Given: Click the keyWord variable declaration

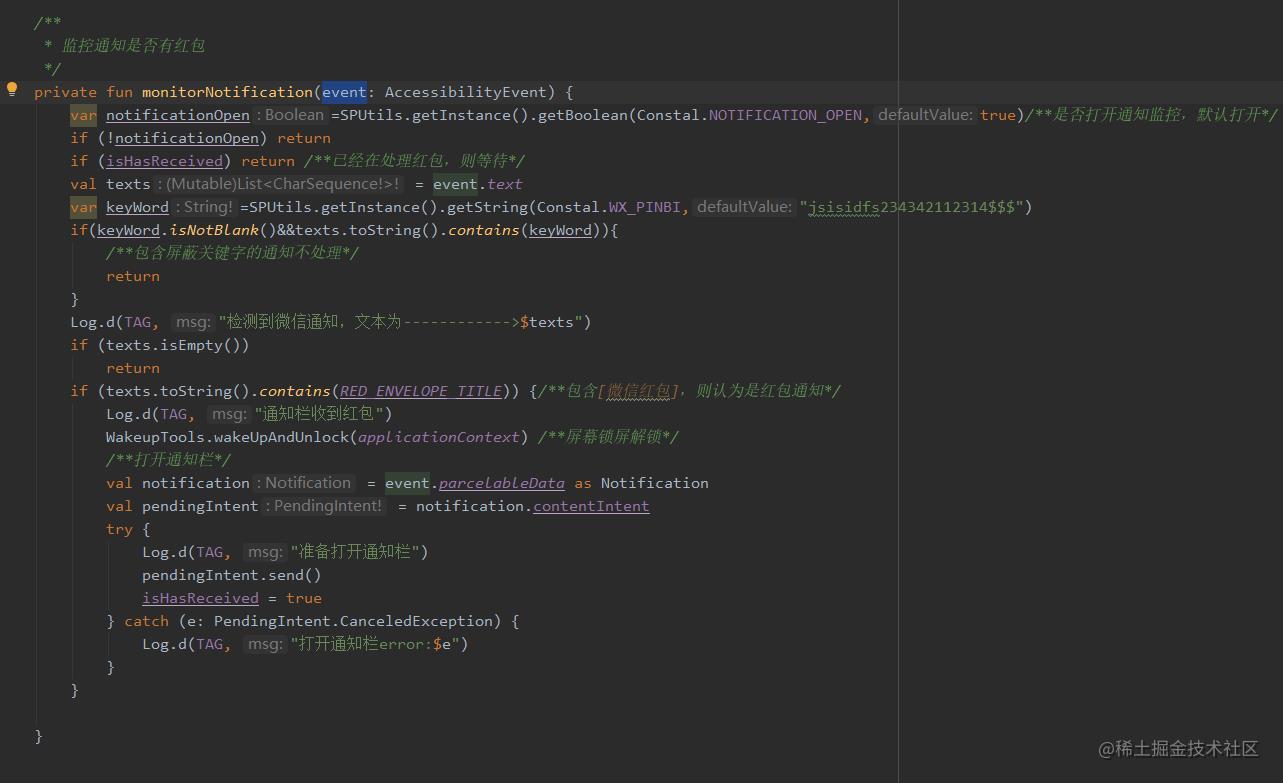Looking at the screenshot, I should point(137,207).
